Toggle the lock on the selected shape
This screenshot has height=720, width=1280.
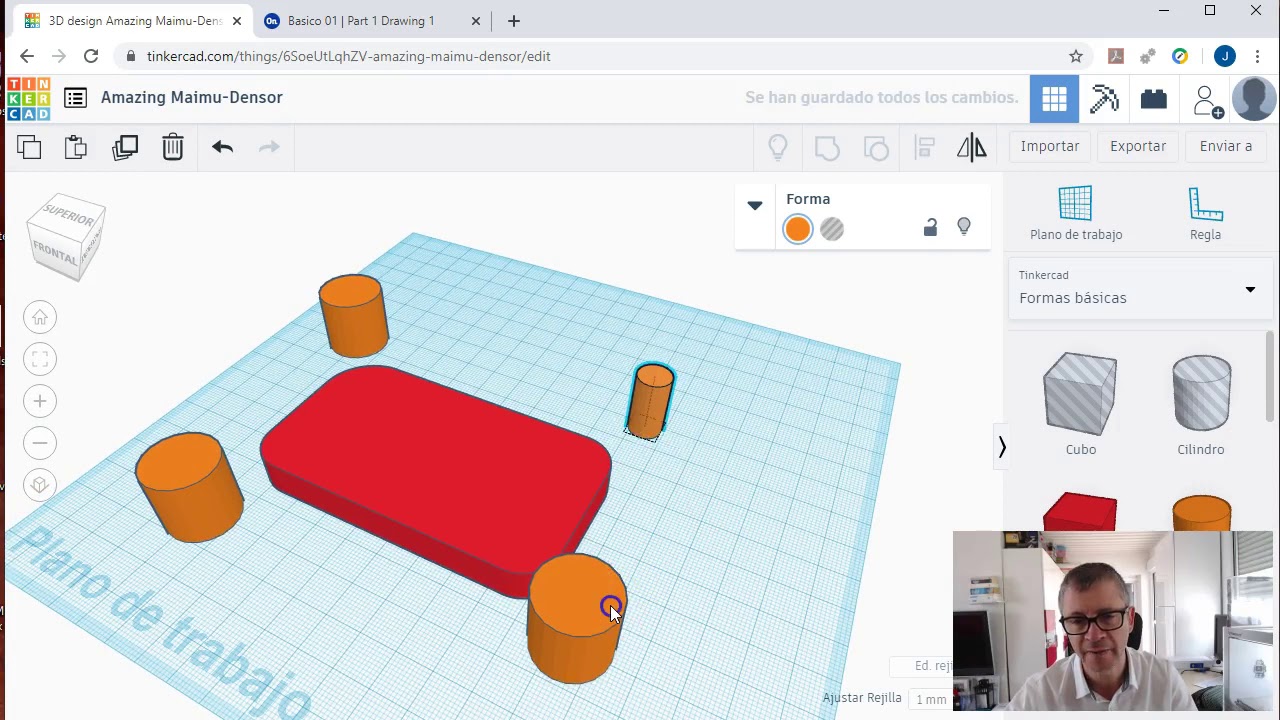click(x=930, y=228)
